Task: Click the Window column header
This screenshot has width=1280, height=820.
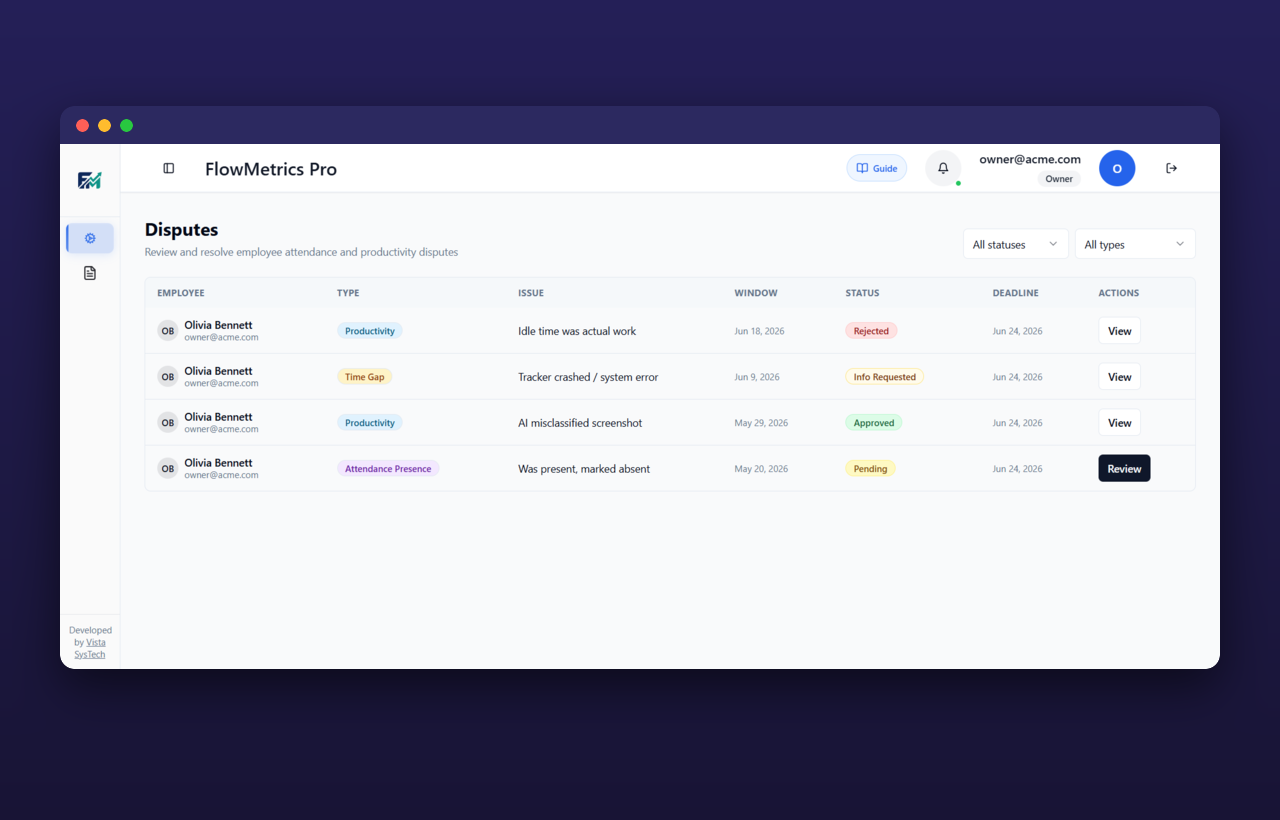Action: [x=756, y=293]
